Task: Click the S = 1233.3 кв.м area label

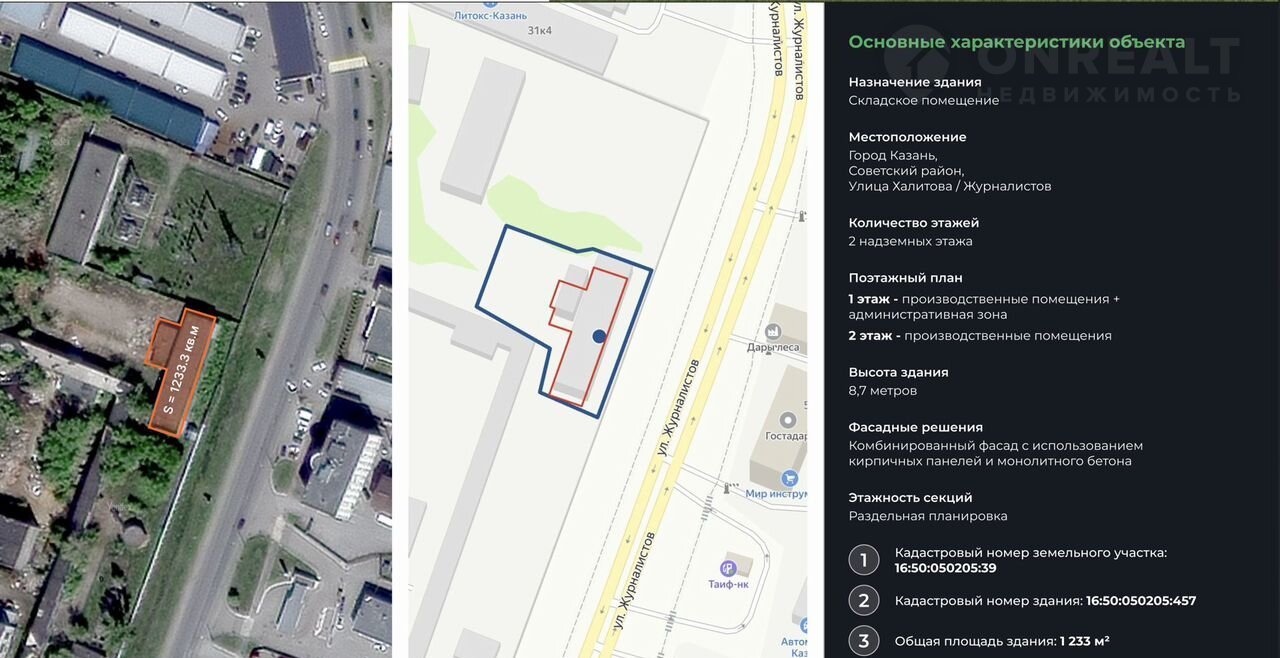Action: click(x=181, y=371)
